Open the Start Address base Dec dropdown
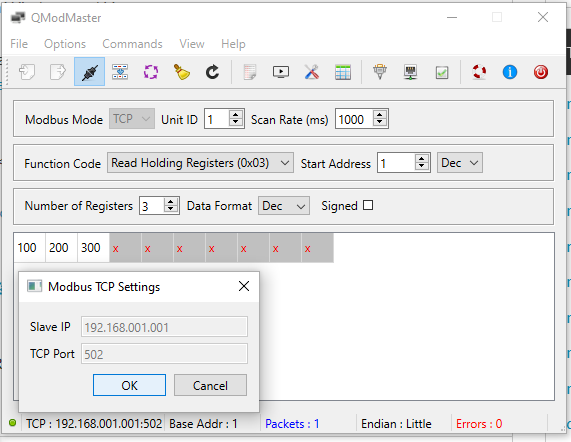Screen dimensions: 571x442 [x=460, y=163]
